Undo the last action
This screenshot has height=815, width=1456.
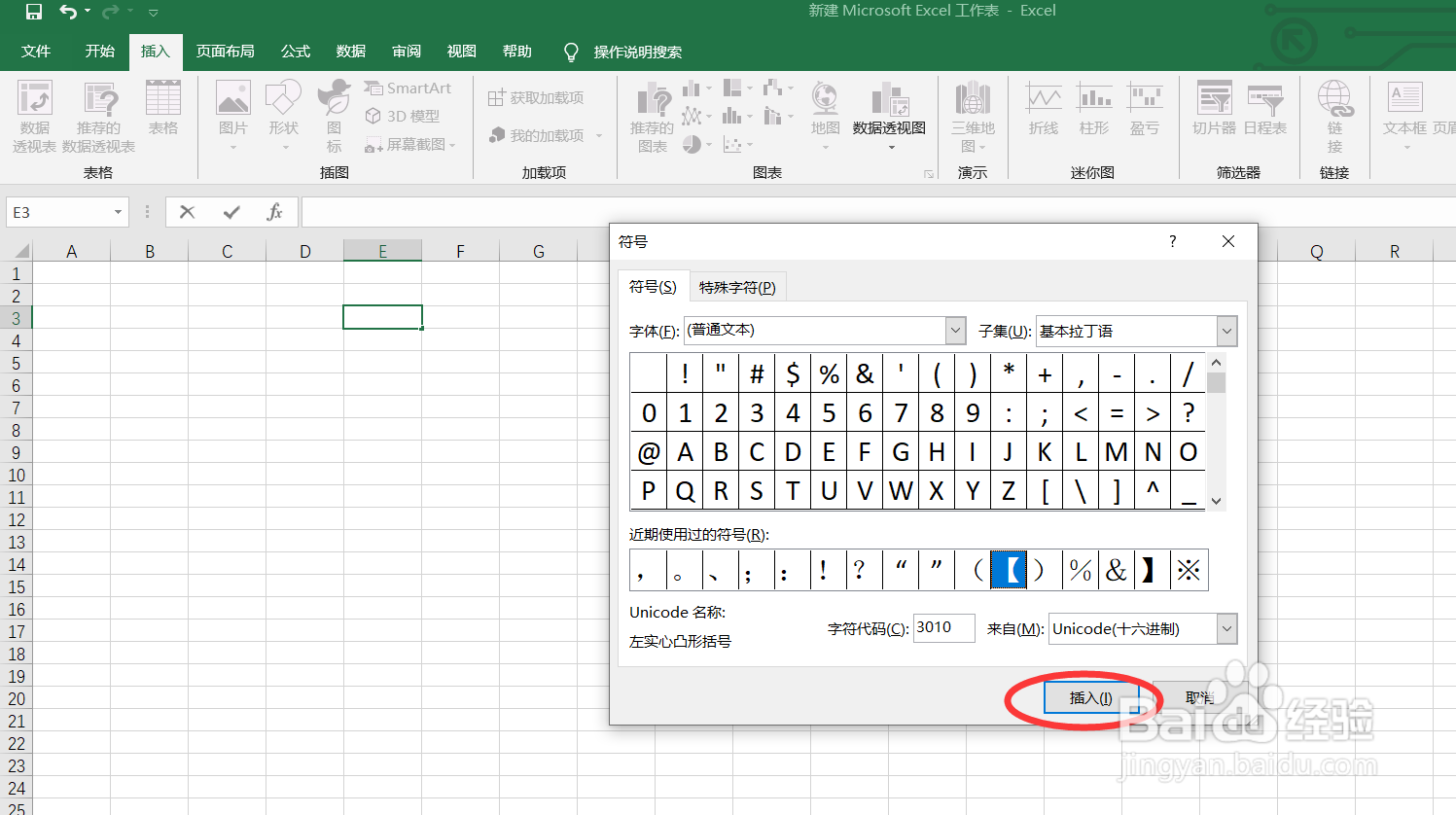pos(67,12)
